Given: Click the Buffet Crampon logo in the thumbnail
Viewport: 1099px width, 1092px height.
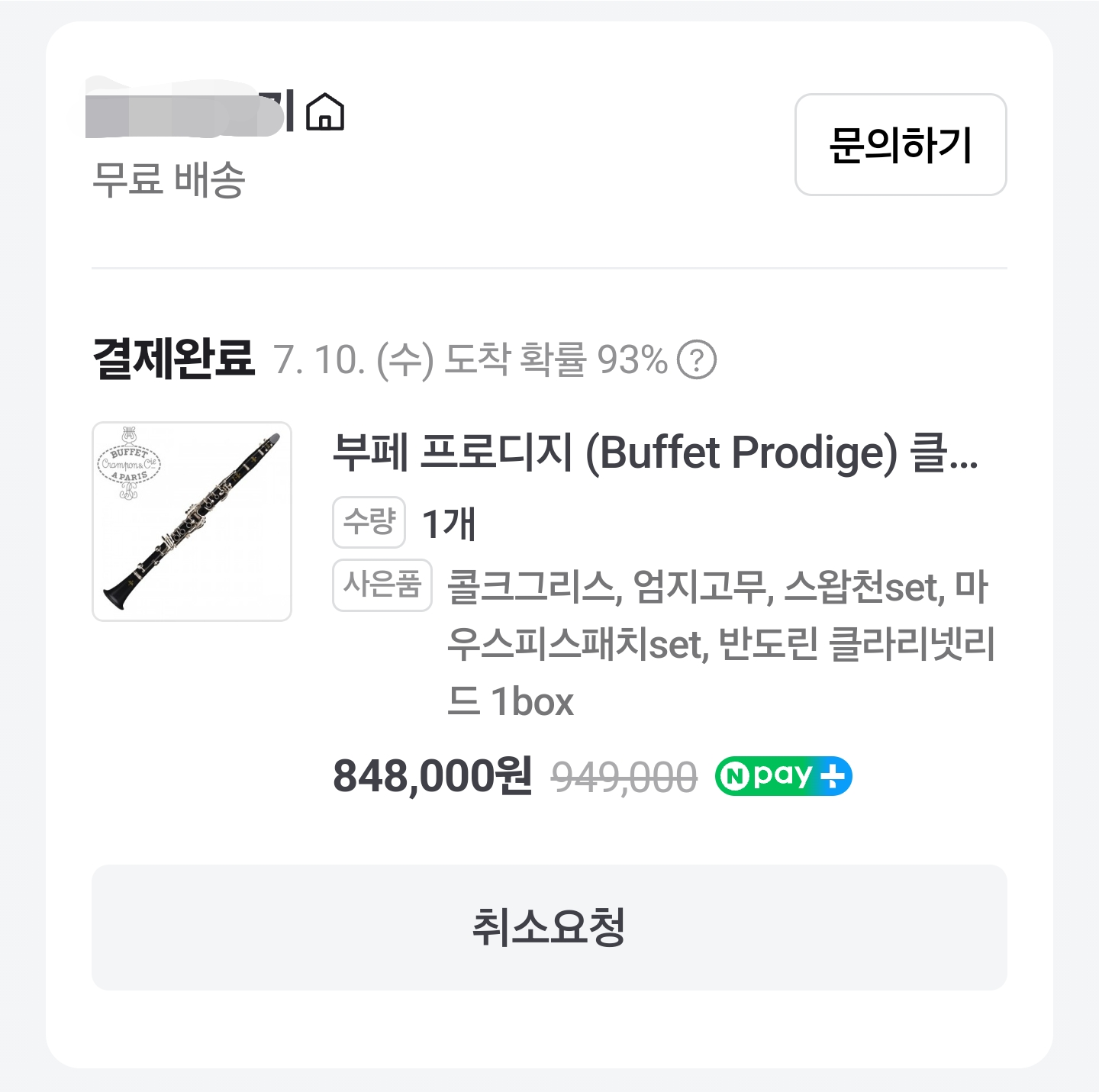Looking at the screenshot, I should point(128,462).
